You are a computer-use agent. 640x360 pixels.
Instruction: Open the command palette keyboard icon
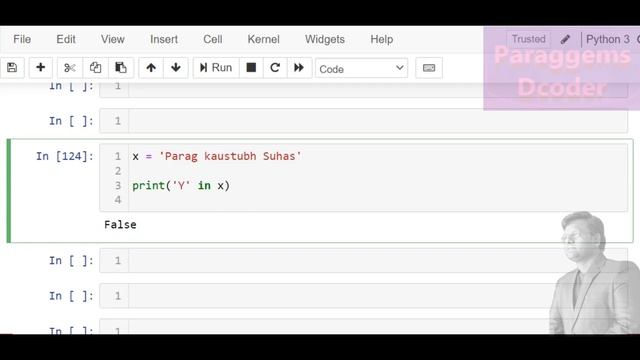429,68
